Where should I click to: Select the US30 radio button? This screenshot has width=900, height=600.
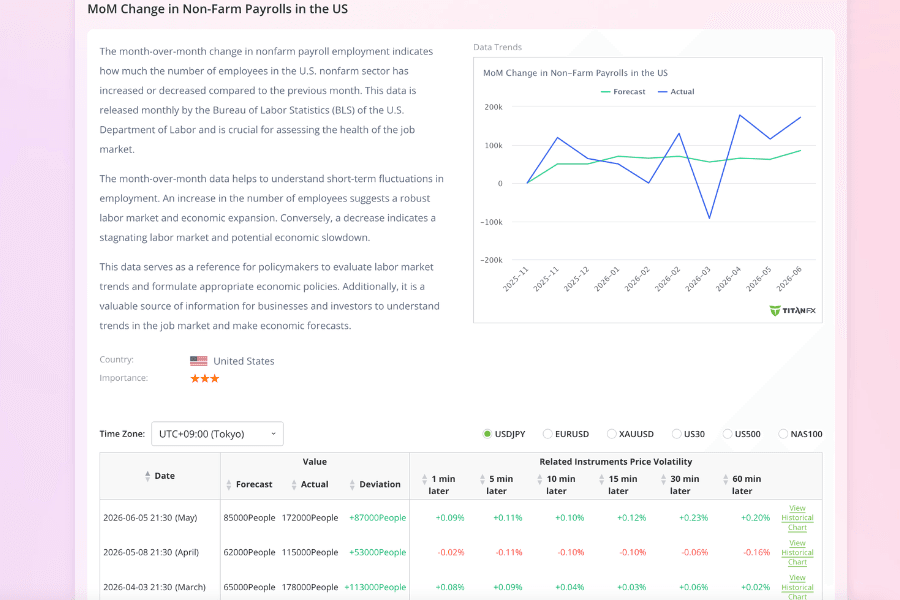pyautogui.click(x=677, y=434)
